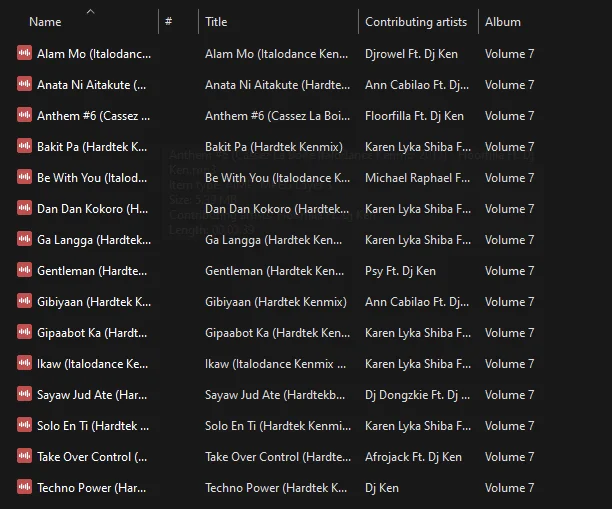Select file name Ga Langga (Hardtek...
Image resolution: width=612 pixels, height=509 pixels.
point(94,240)
